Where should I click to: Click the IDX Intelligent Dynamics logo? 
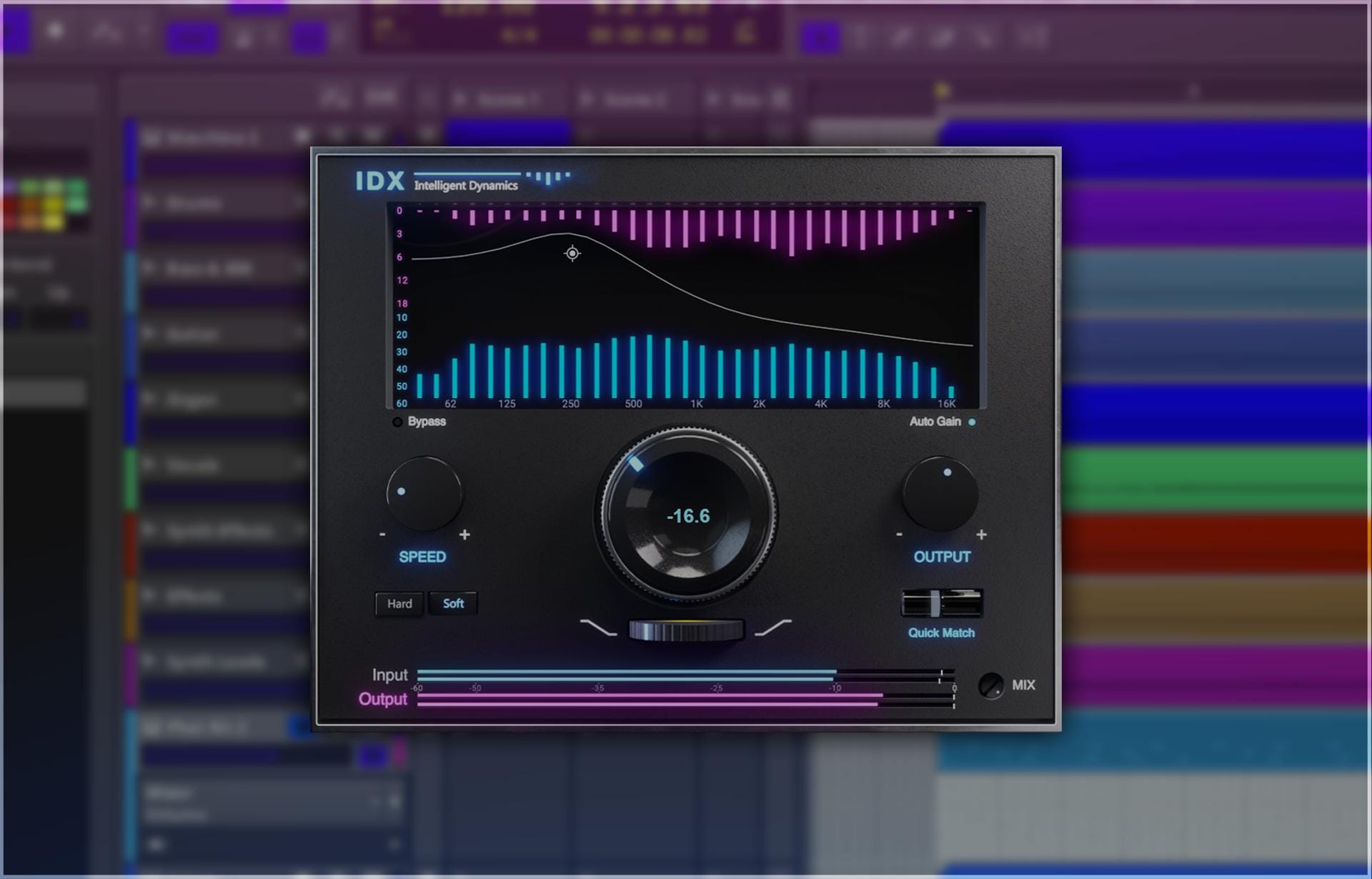[x=462, y=180]
